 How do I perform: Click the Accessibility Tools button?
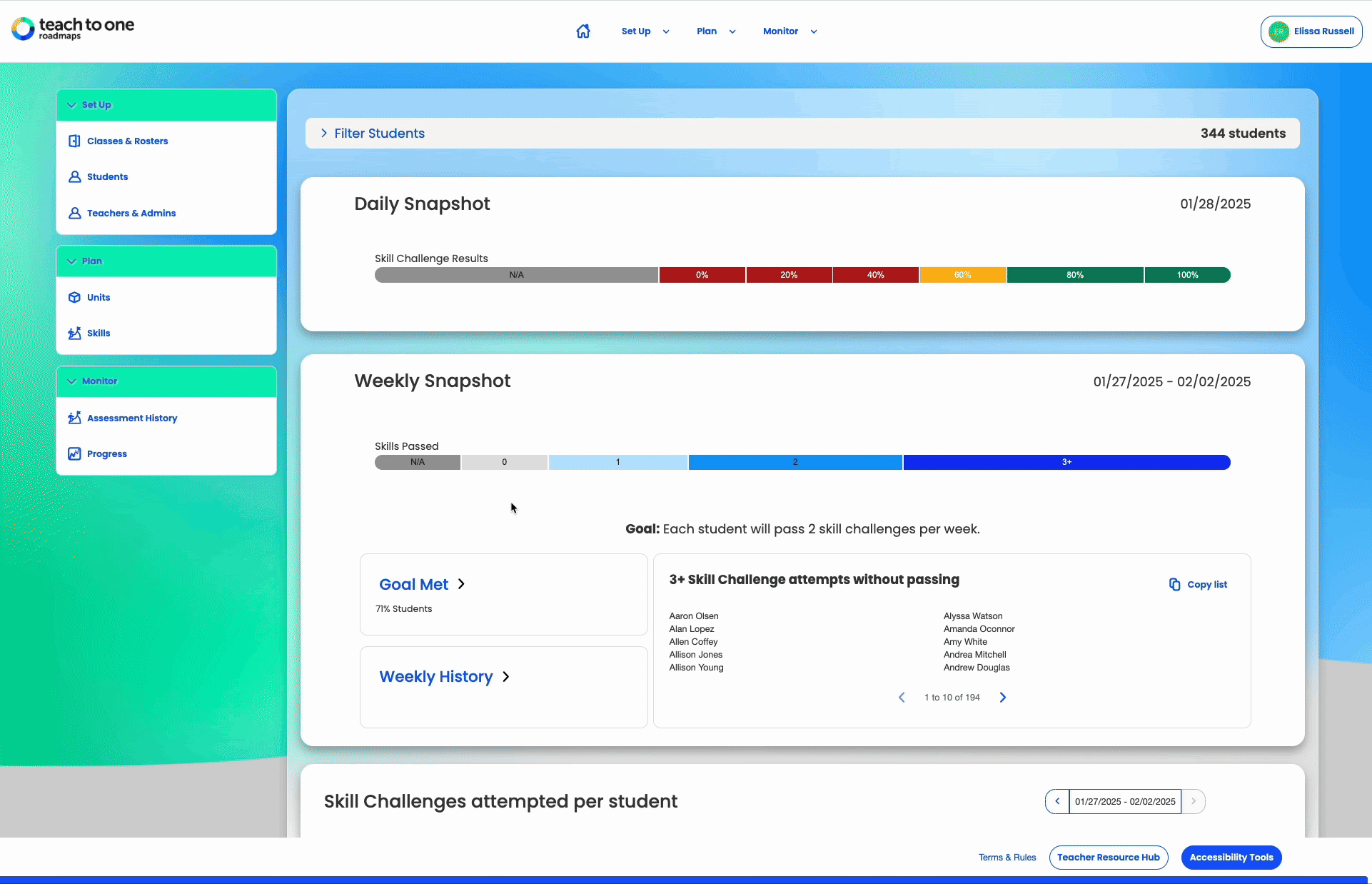pyautogui.click(x=1231, y=858)
